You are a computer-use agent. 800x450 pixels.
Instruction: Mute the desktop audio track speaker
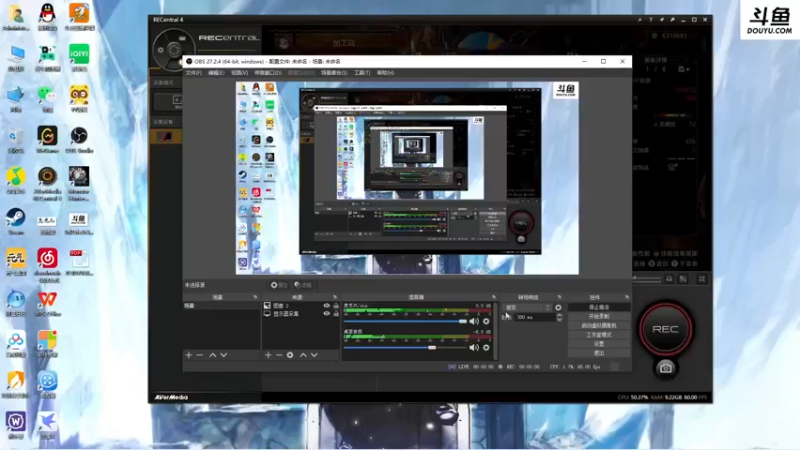point(474,347)
